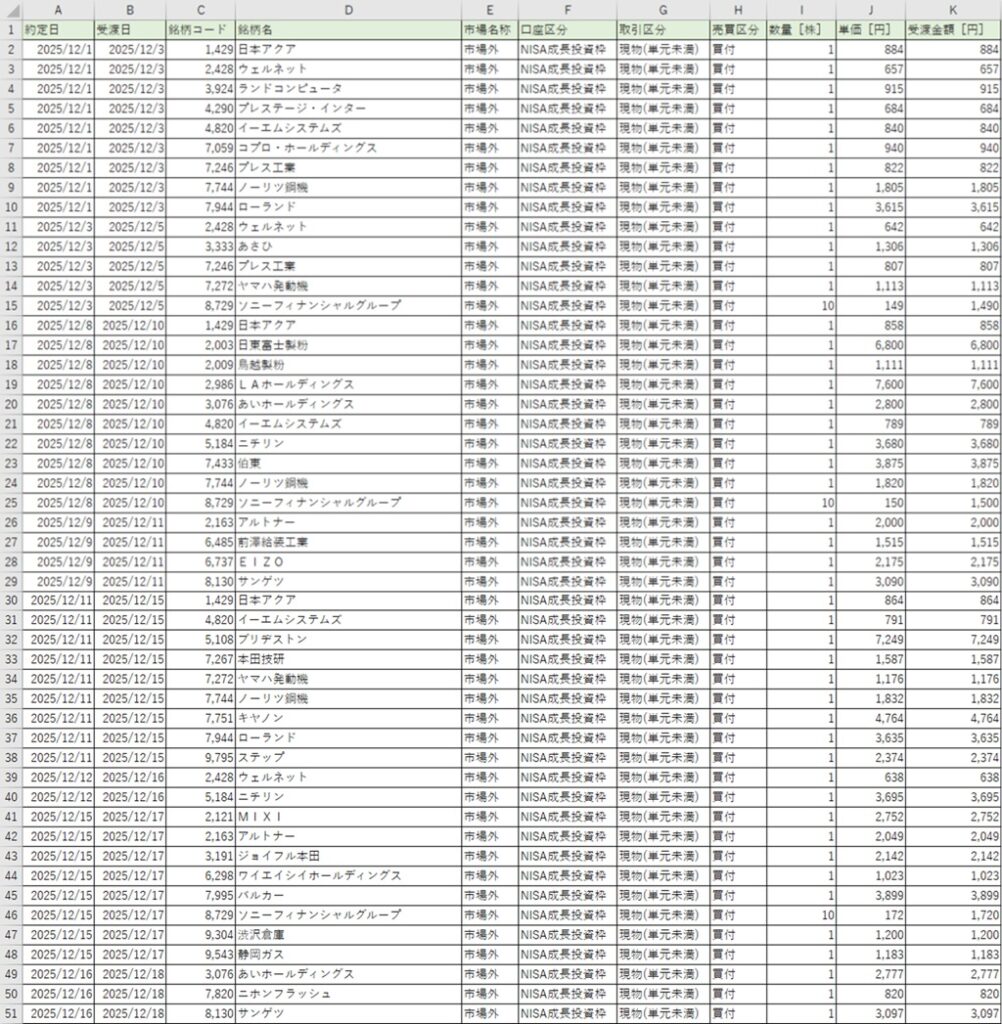Click the 数量 [株] header cell
1002x1024 pixels.
click(x=800, y=30)
